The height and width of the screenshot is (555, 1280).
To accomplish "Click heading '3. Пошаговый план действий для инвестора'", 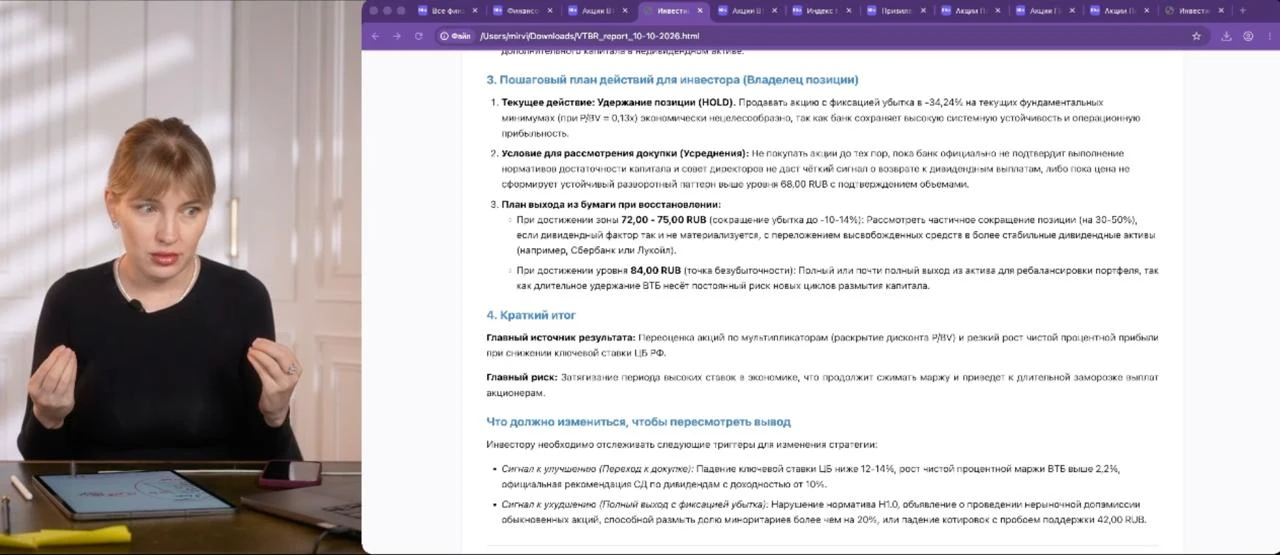I will pyautogui.click(x=672, y=79).
